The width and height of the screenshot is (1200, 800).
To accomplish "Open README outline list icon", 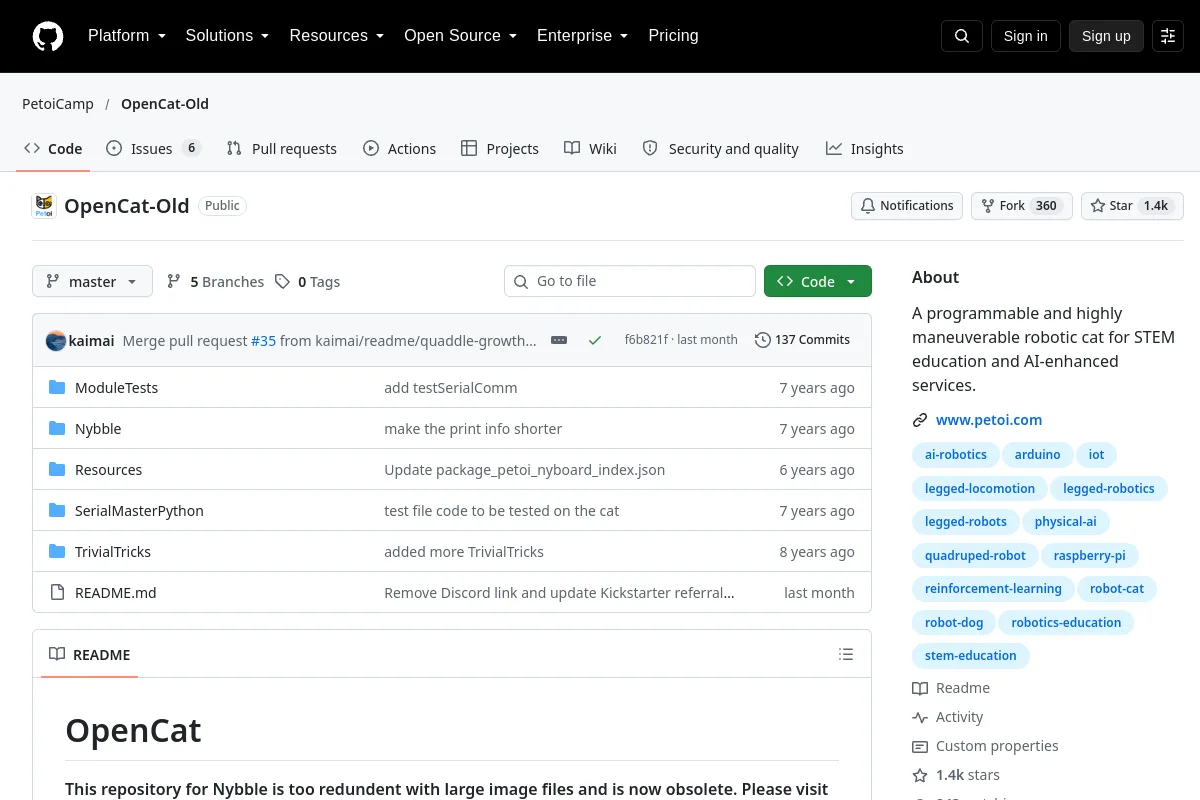I will (846, 655).
